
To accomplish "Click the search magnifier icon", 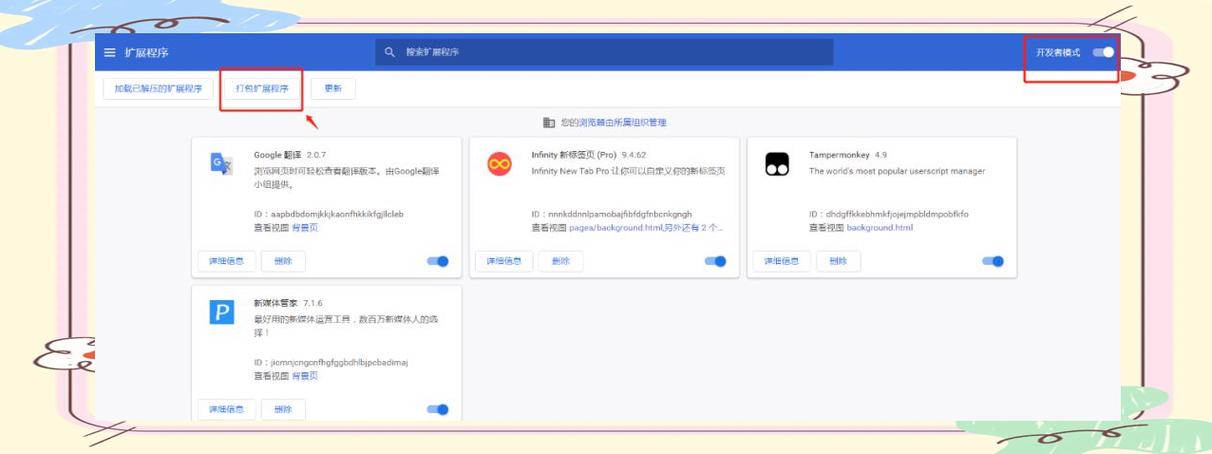I will tap(390, 52).
